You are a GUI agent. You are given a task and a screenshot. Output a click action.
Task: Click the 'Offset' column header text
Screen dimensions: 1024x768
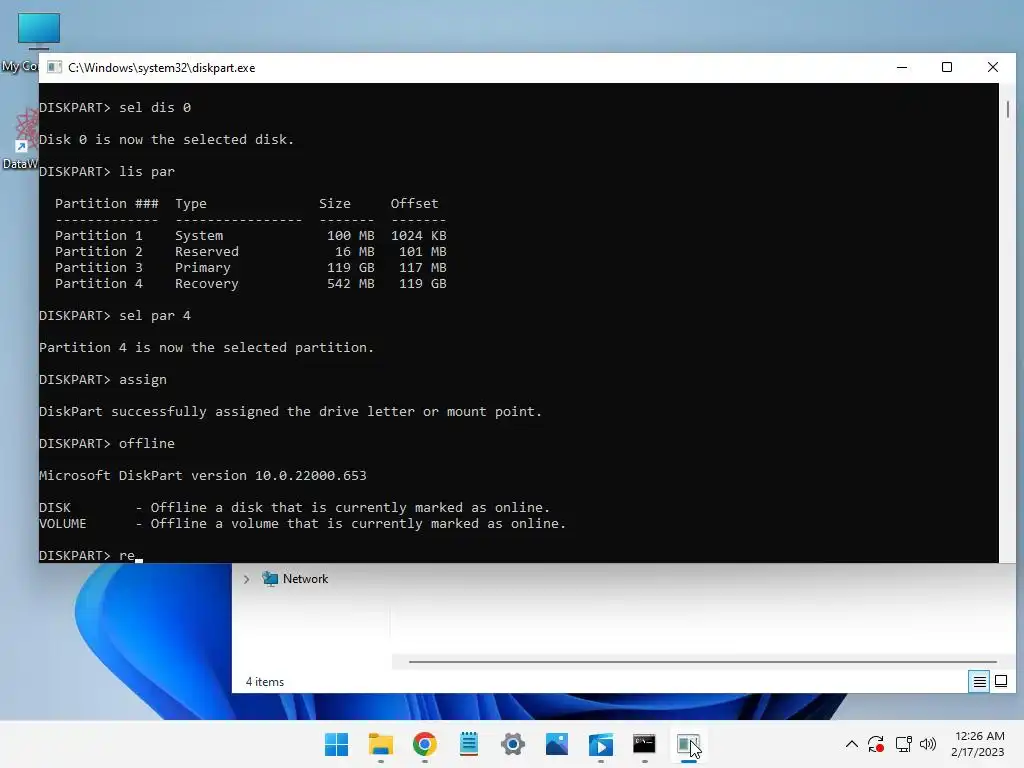[x=414, y=204]
